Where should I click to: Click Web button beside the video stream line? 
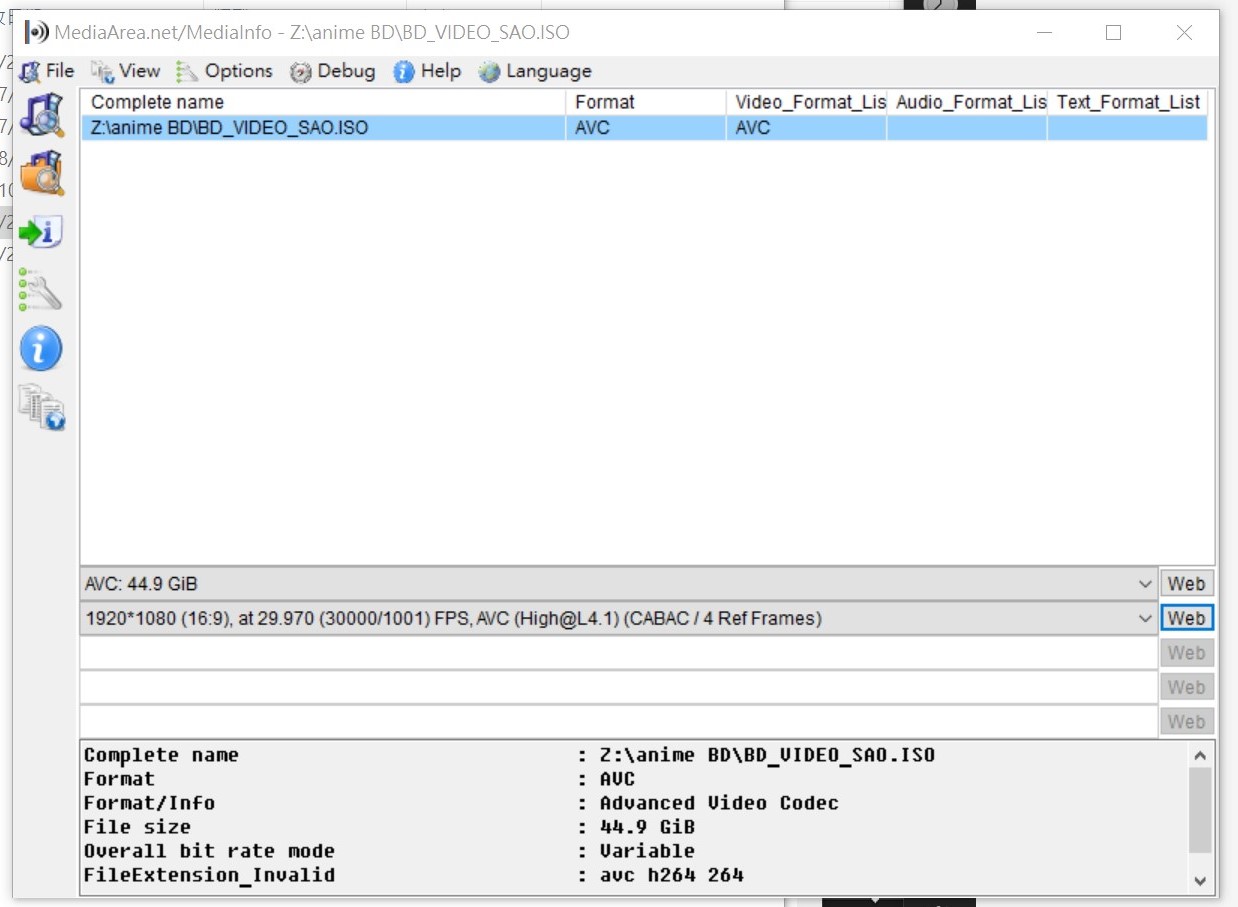pyautogui.click(x=1187, y=618)
